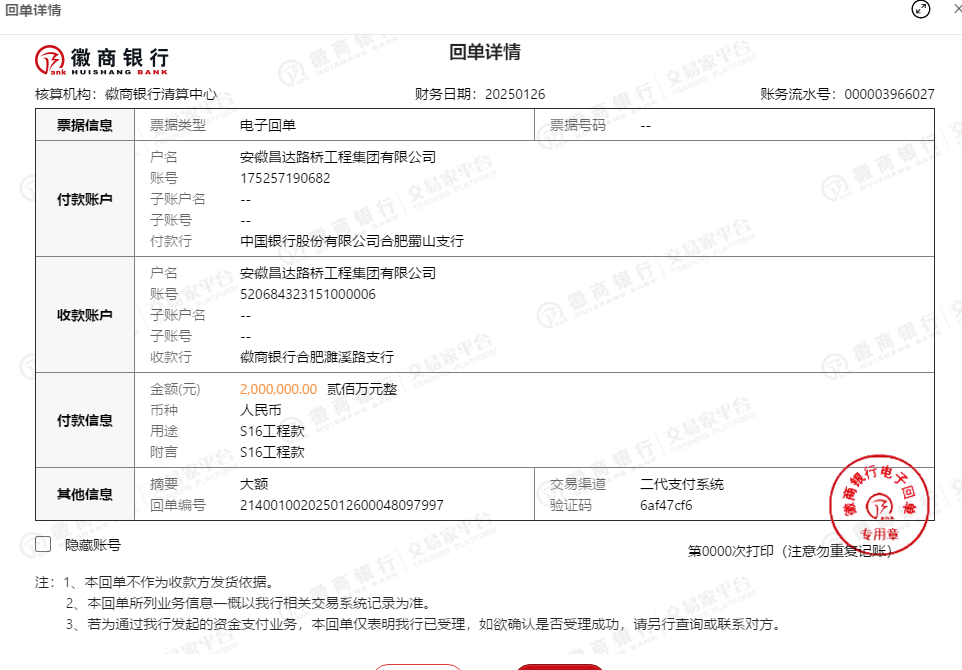
Task: Click the white outlined bottom button
Action: 418,666
